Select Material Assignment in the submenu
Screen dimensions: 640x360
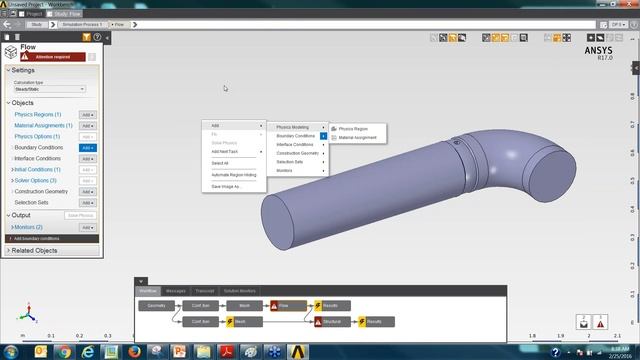358,138
